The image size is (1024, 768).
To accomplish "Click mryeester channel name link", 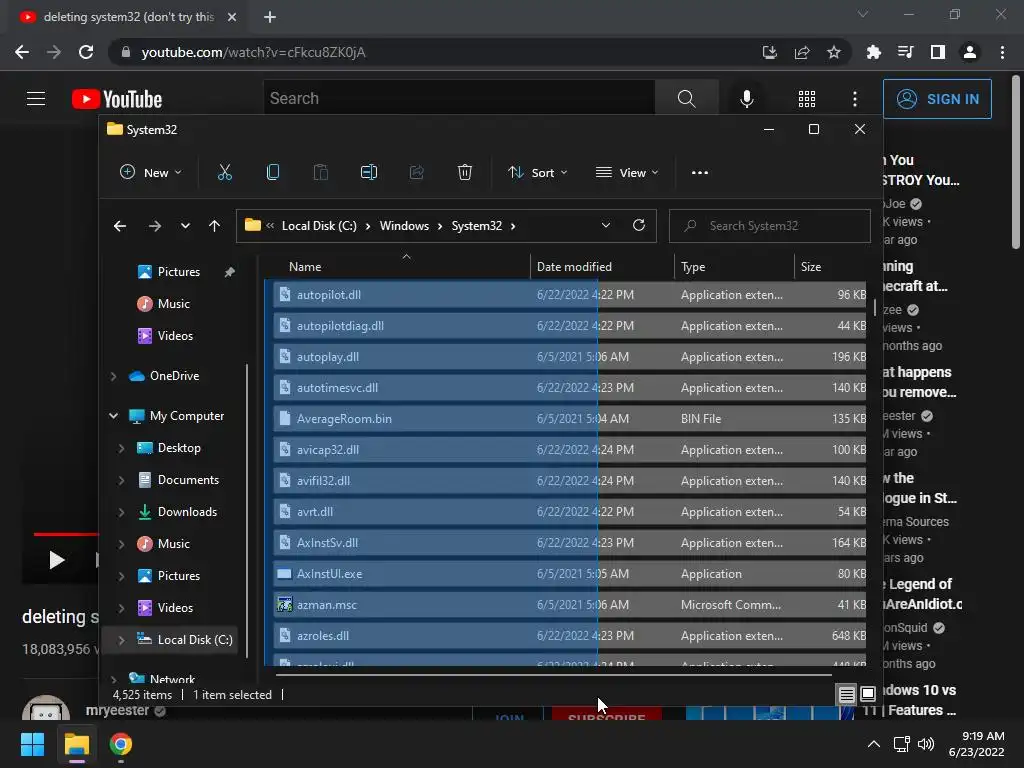I will click(x=117, y=710).
